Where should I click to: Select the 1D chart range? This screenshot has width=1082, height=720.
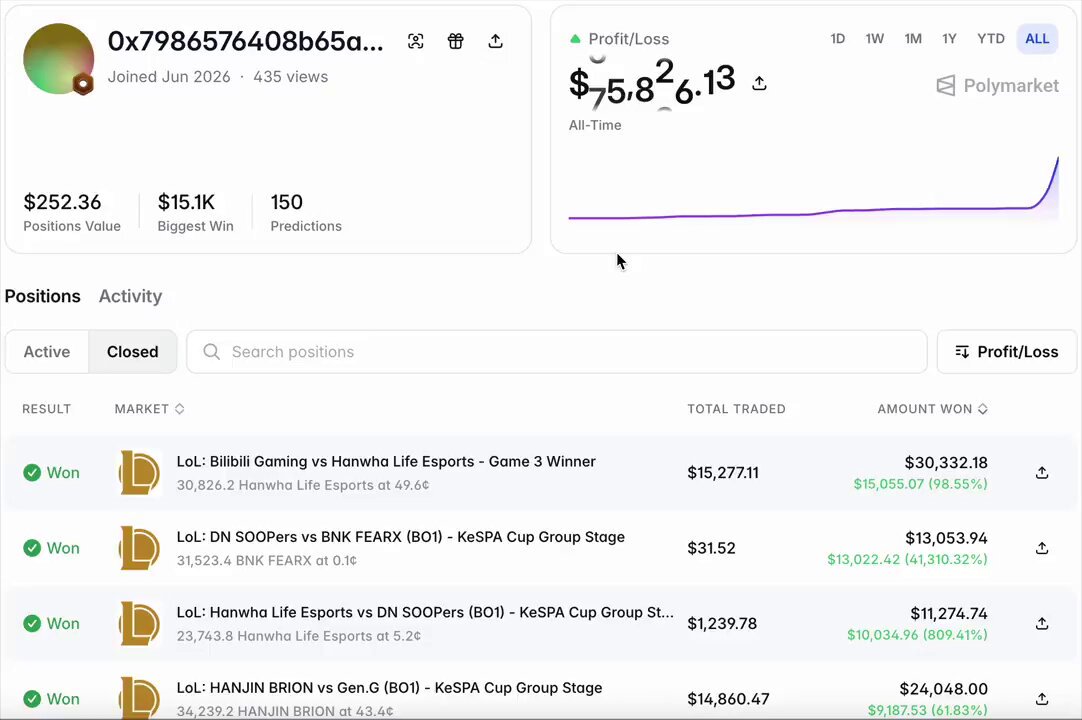[x=838, y=39]
